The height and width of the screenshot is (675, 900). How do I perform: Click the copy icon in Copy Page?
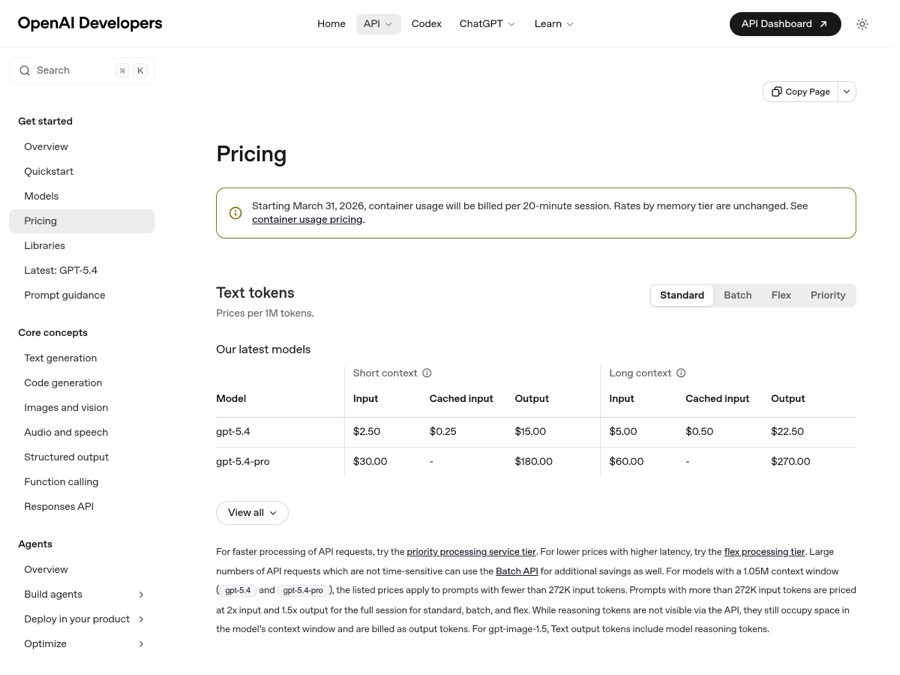pyautogui.click(x=776, y=92)
